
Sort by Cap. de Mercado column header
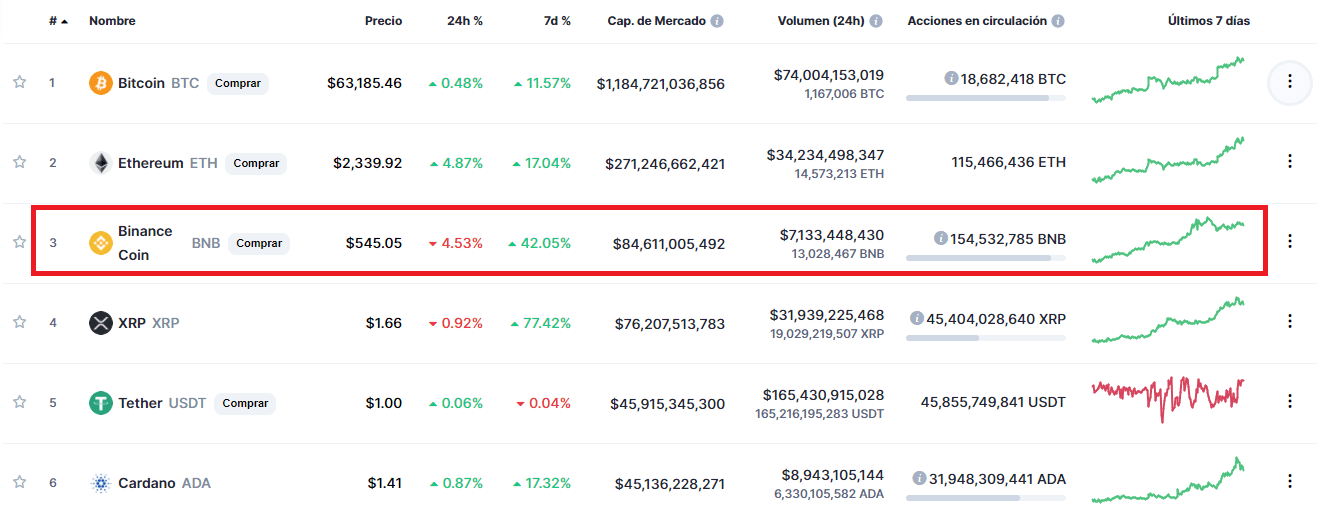click(x=657, y=21)
